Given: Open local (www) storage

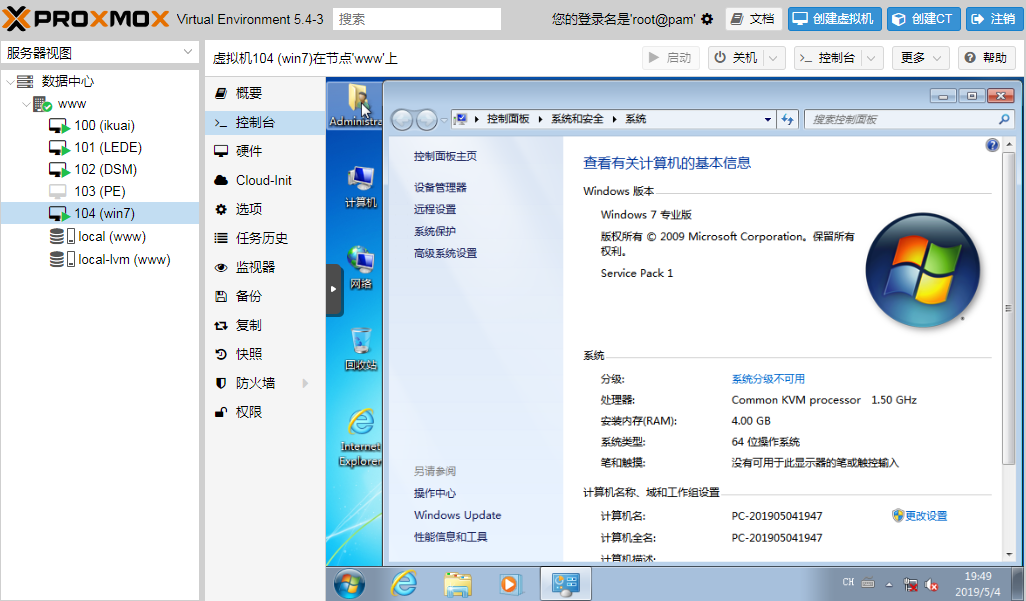Looking at the screenshot, I should pos(112,236).
